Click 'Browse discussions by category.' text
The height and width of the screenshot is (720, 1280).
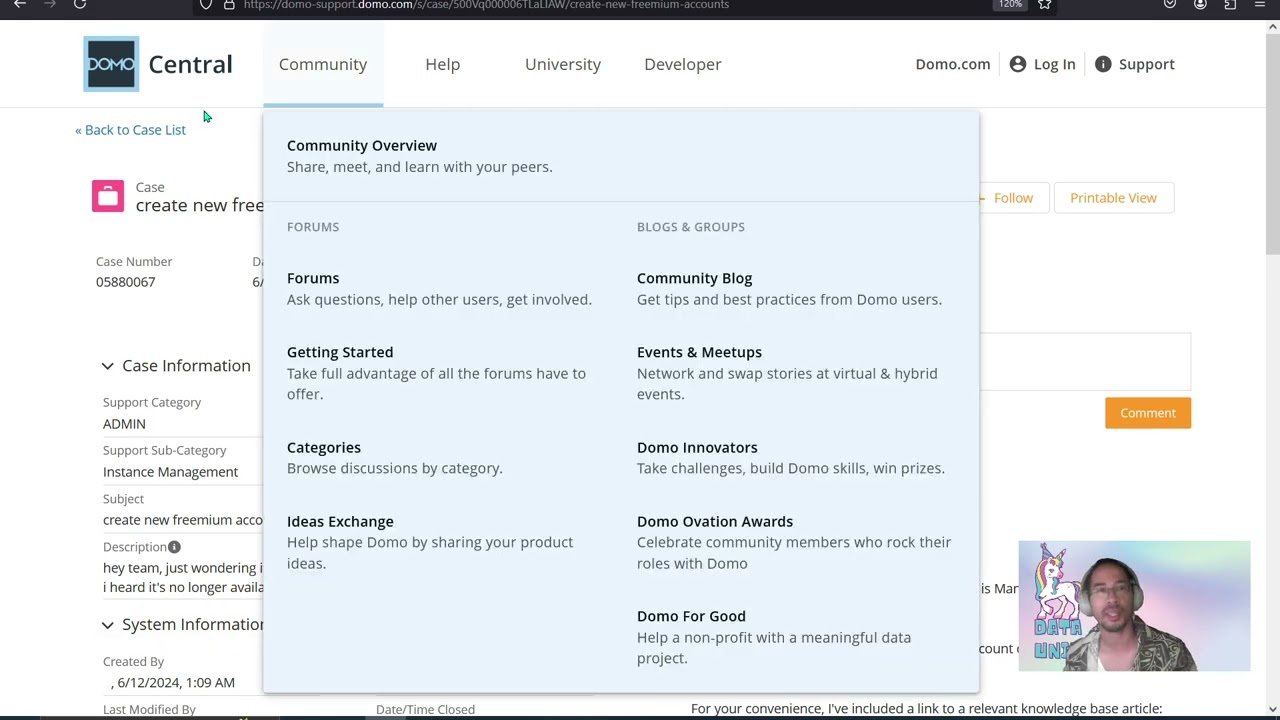coord(395,468)
